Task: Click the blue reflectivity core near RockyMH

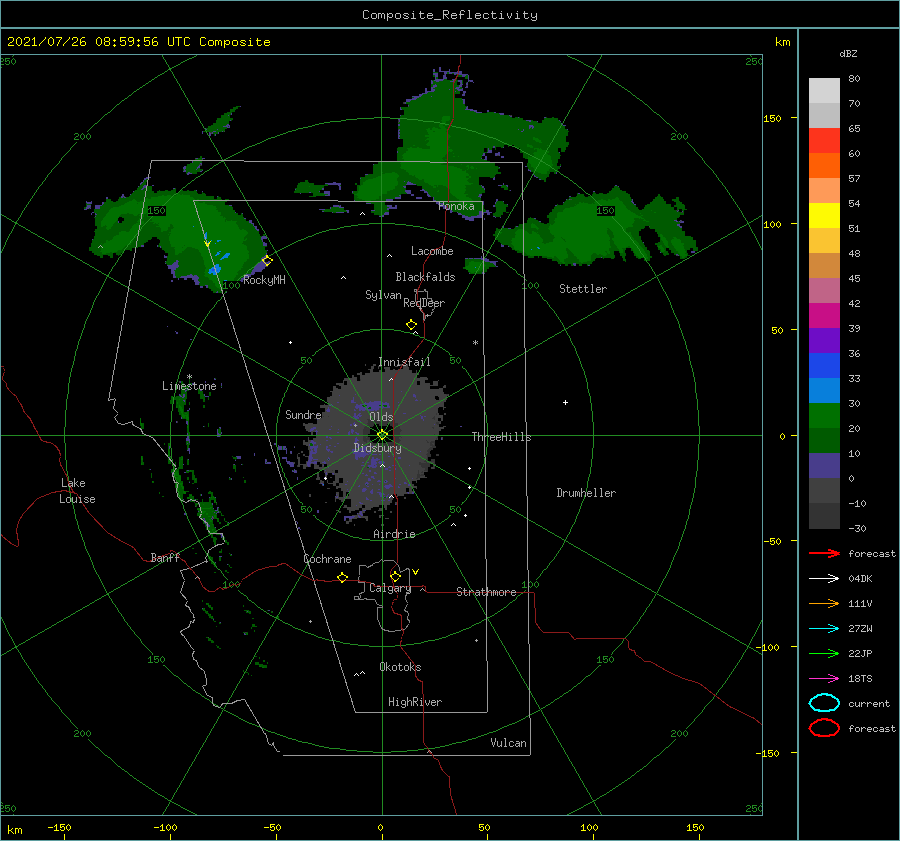Action: (x=215, y=269)
